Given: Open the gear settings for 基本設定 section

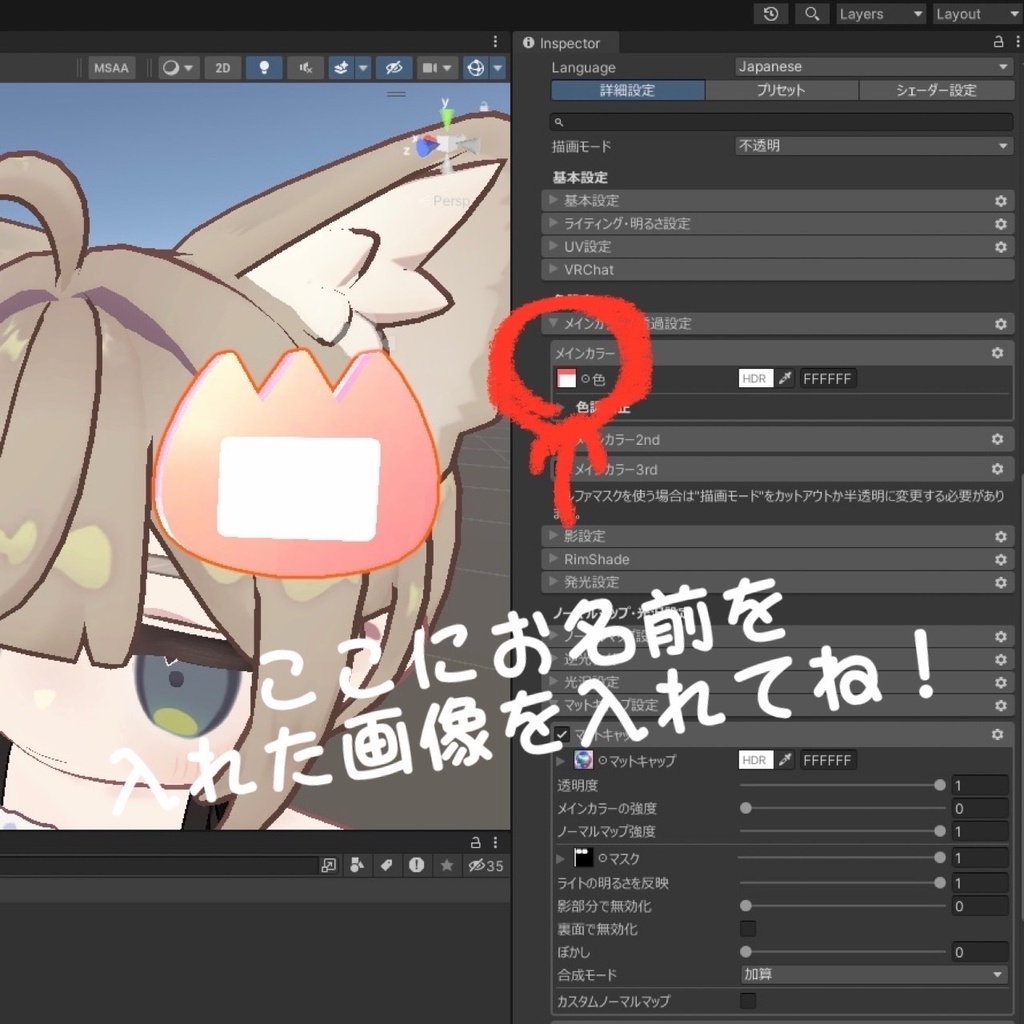Looking at the screenshot, I should point(1000,201).
